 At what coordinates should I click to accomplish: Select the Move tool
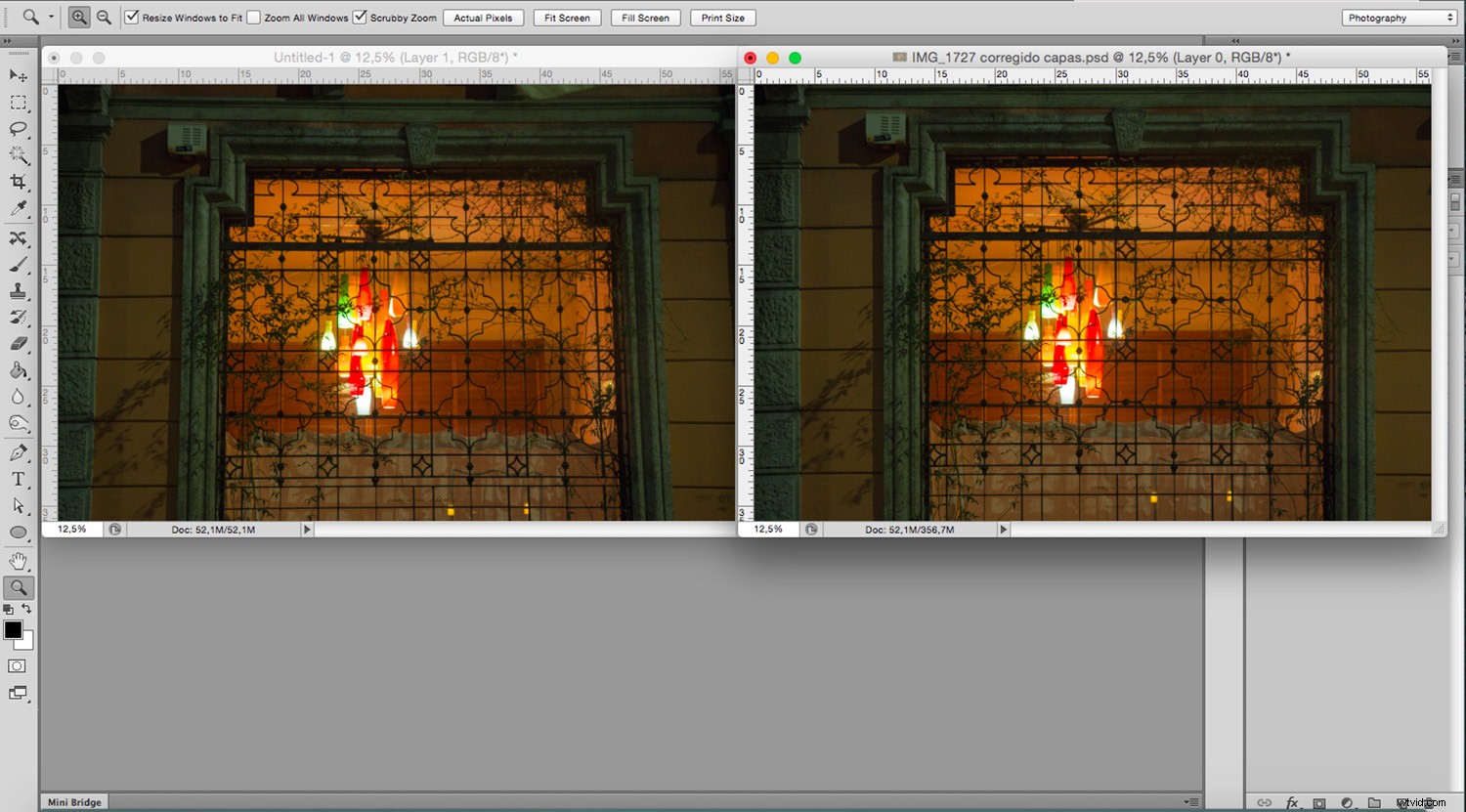[x=18, y=75]
